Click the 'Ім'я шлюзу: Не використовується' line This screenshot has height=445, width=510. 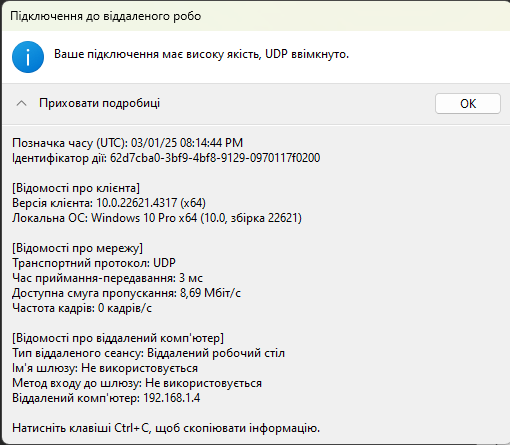[x=105, y=368]
